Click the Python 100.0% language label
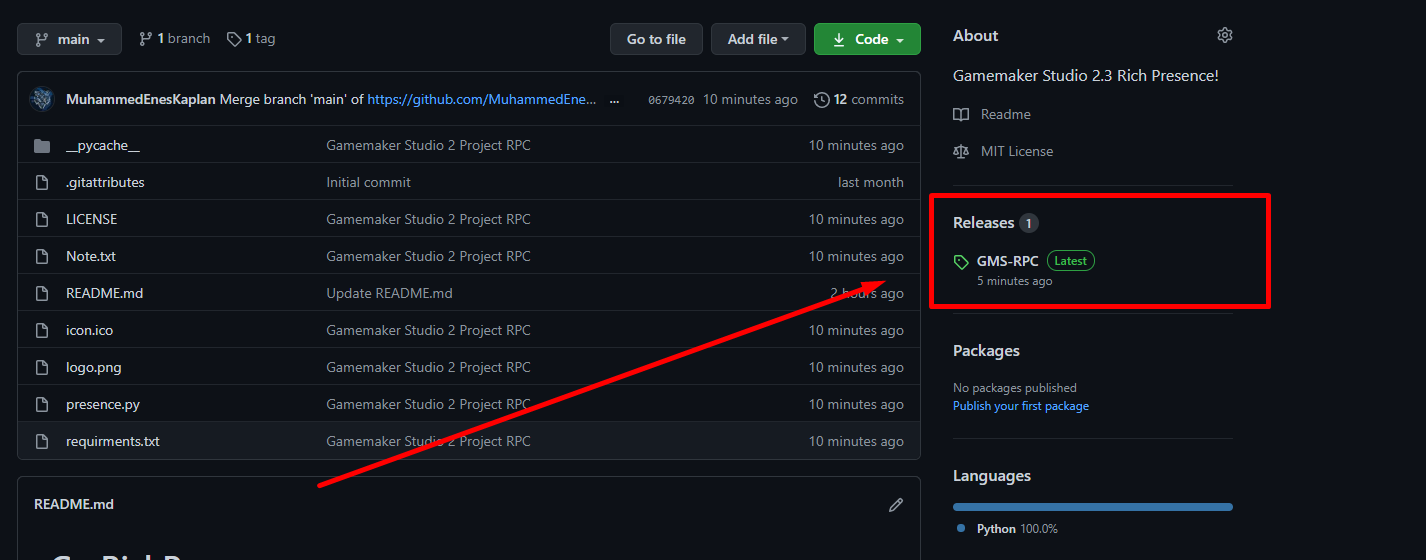Image resolution: width=1426 pixels, height=560 pixels. pyautogui.click(x=1017, y=528)
